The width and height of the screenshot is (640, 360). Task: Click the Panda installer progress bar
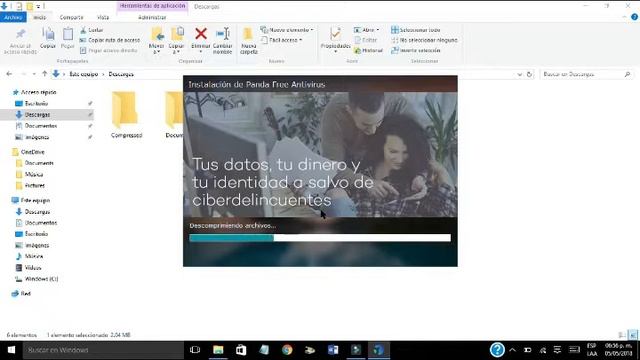[x=320, y=238]
